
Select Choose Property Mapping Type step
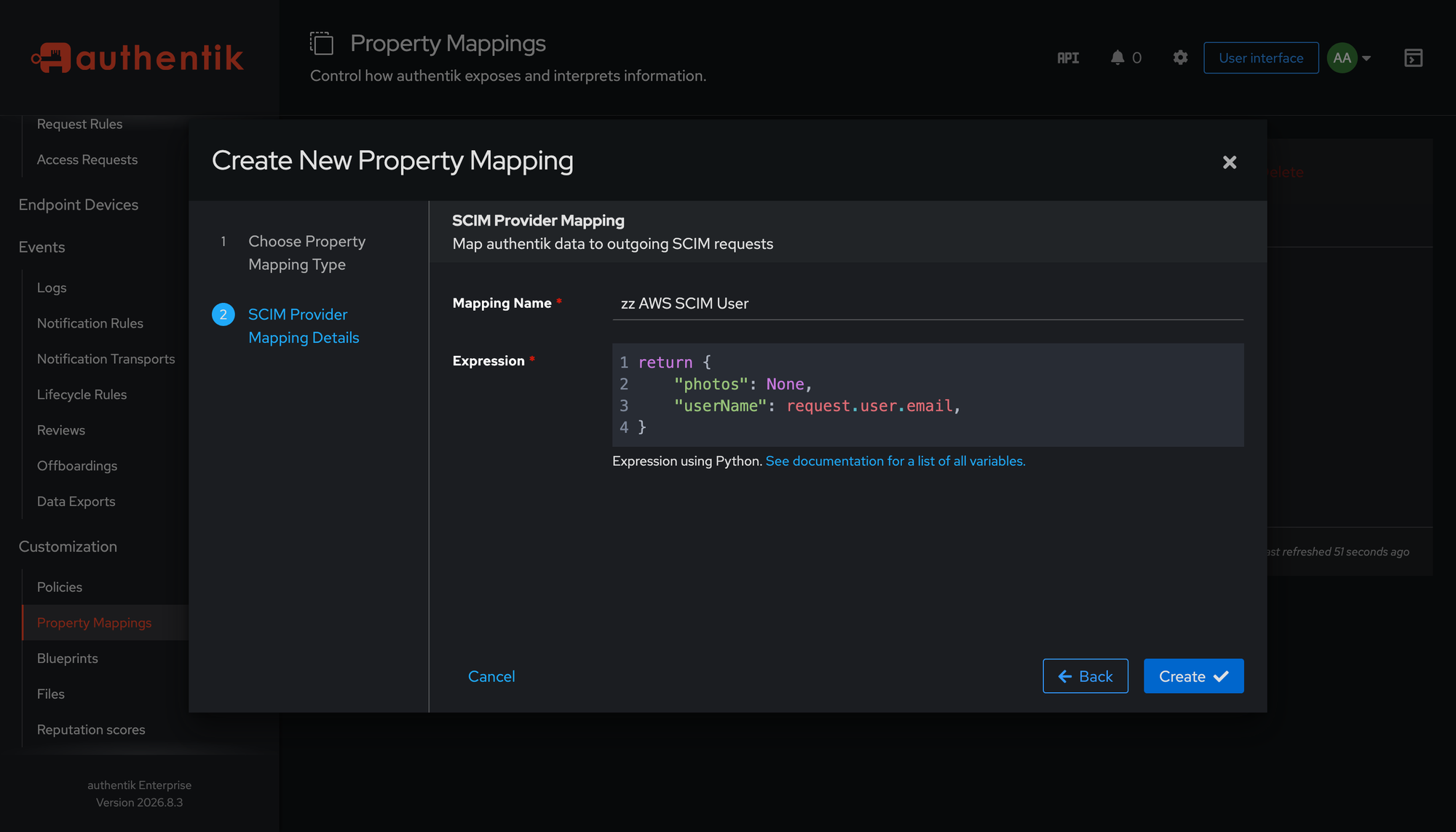[x=306, y=253]
